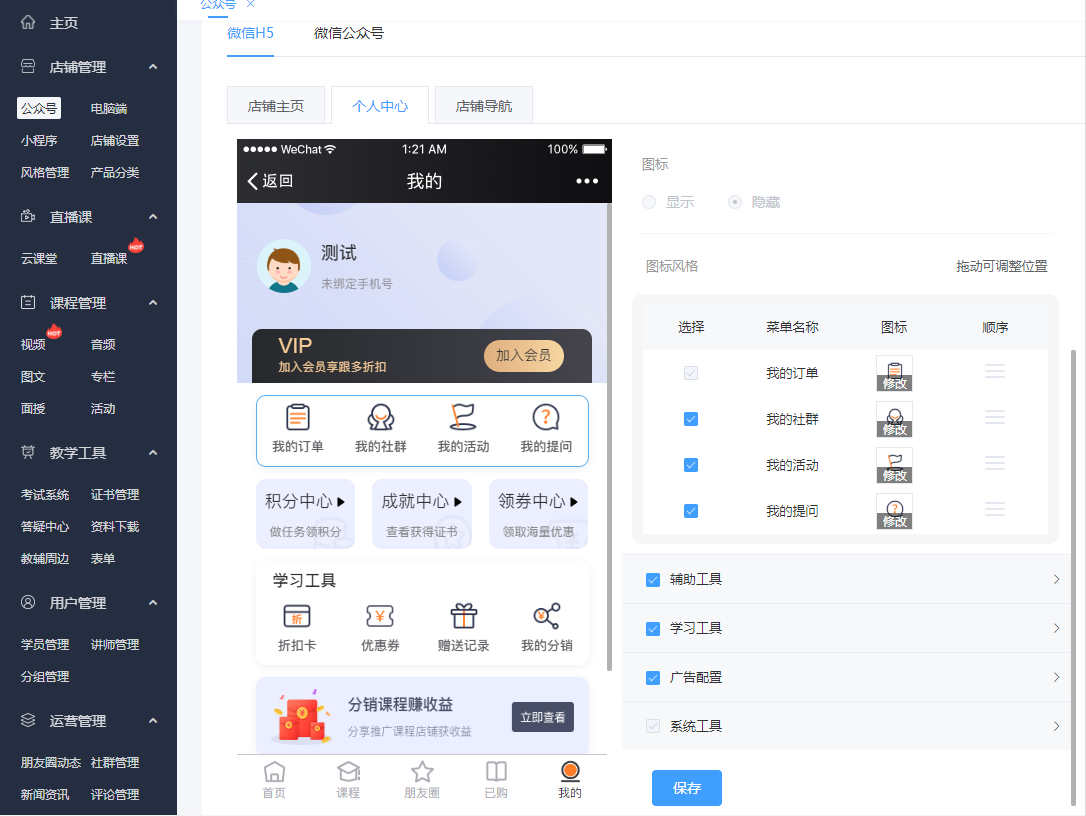Switch to the 店铺导航 tab

pos(484,106)
